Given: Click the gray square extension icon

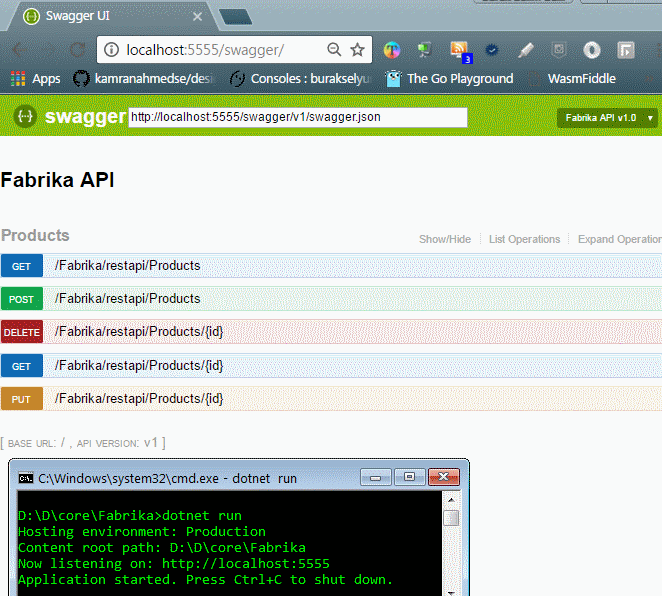Looking at the screenshot, I should (x=559, y=50).
